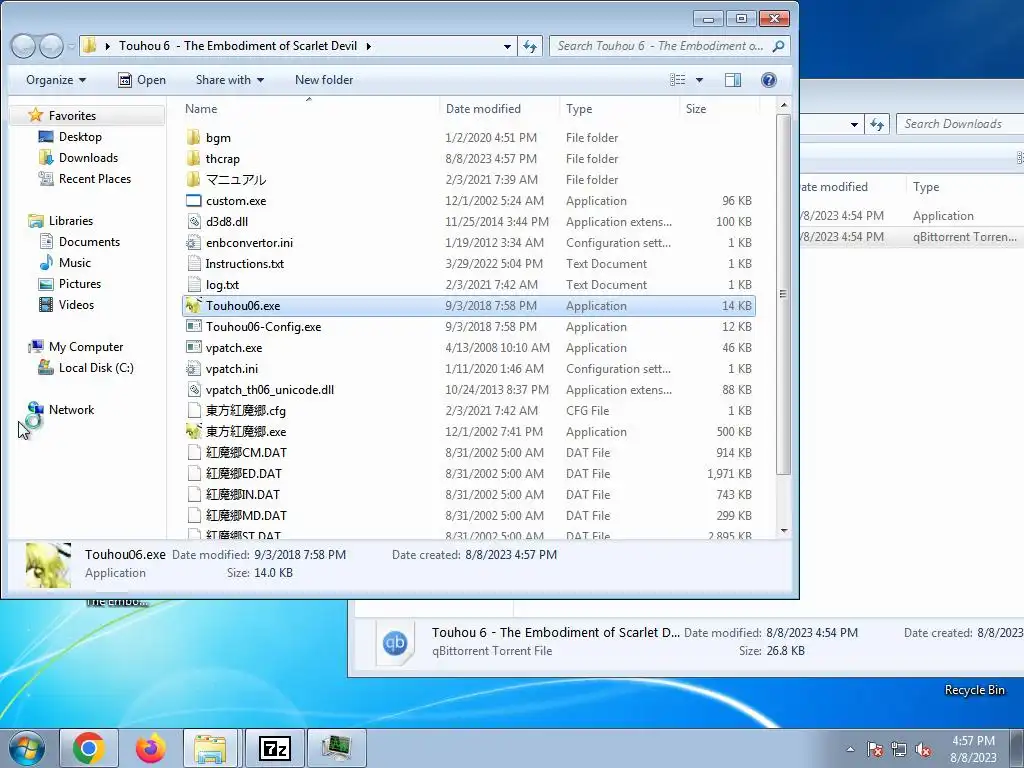This screenshot has height=768, width=1024.
Task: Sort by the Type column header
Action: (579, 109)
